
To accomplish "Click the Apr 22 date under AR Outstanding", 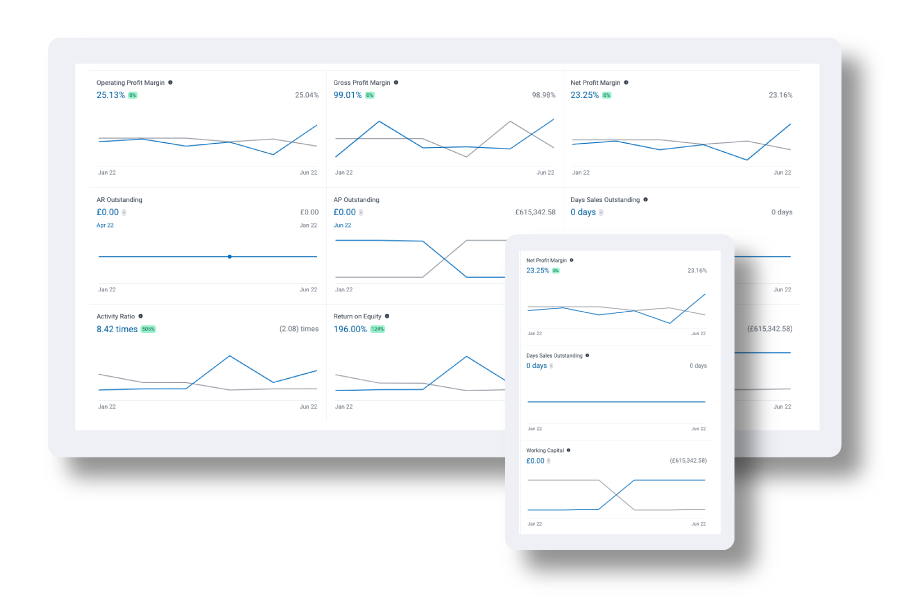I will click(105, 225).
